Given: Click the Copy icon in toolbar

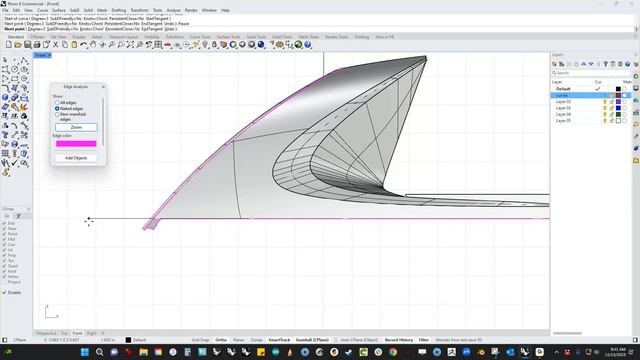Looking at the screenshot, I should click(x=65, y=44).
